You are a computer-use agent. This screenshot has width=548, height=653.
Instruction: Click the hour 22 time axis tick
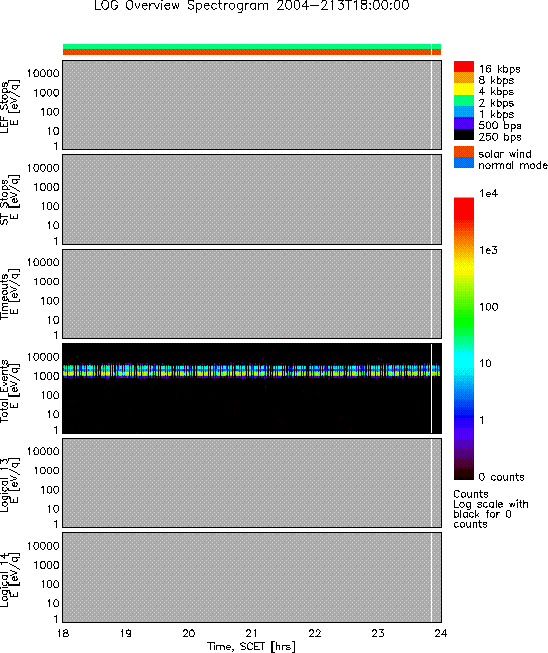(315, 633)
